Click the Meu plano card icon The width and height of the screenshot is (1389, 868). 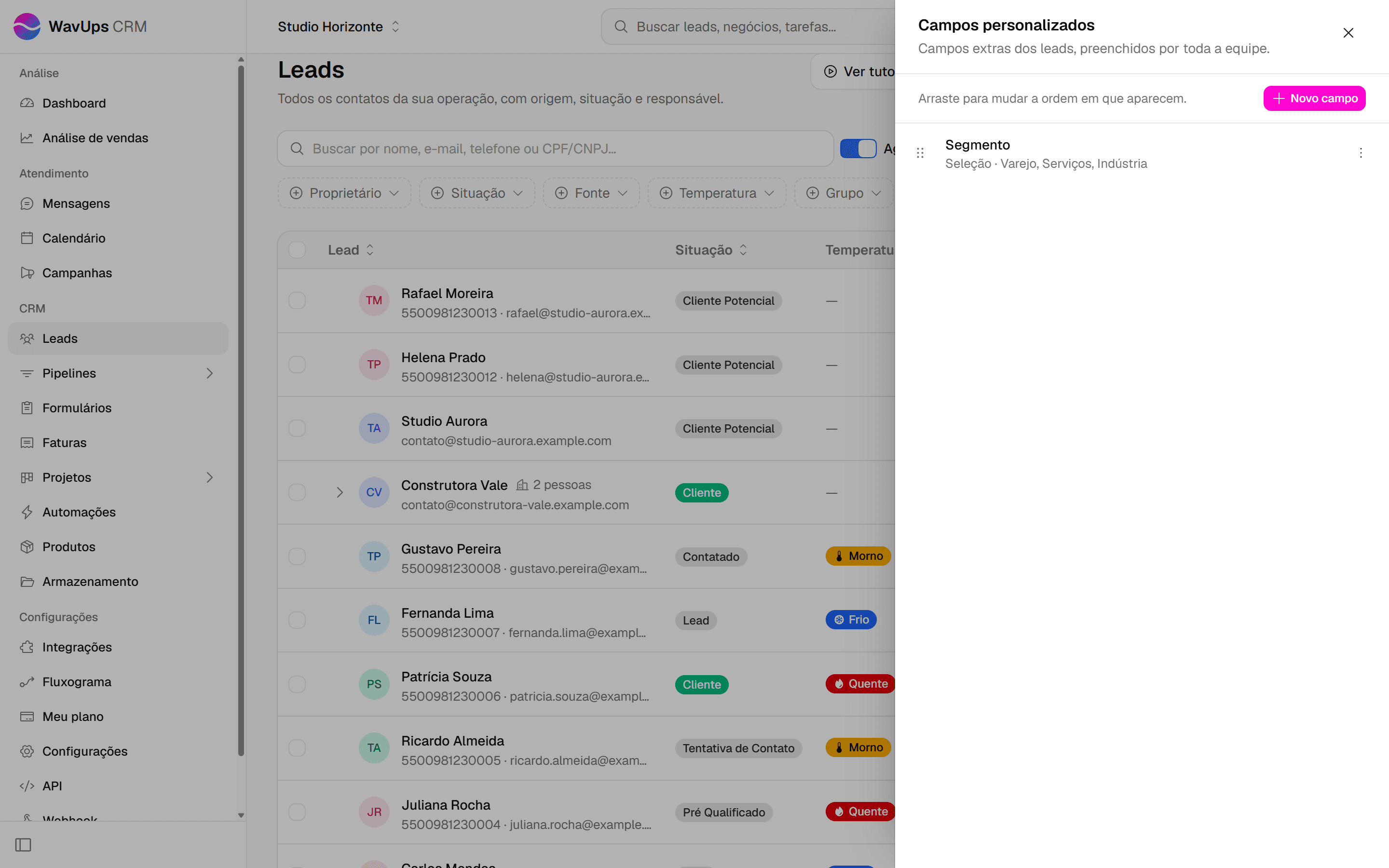[x=27, y=717]
